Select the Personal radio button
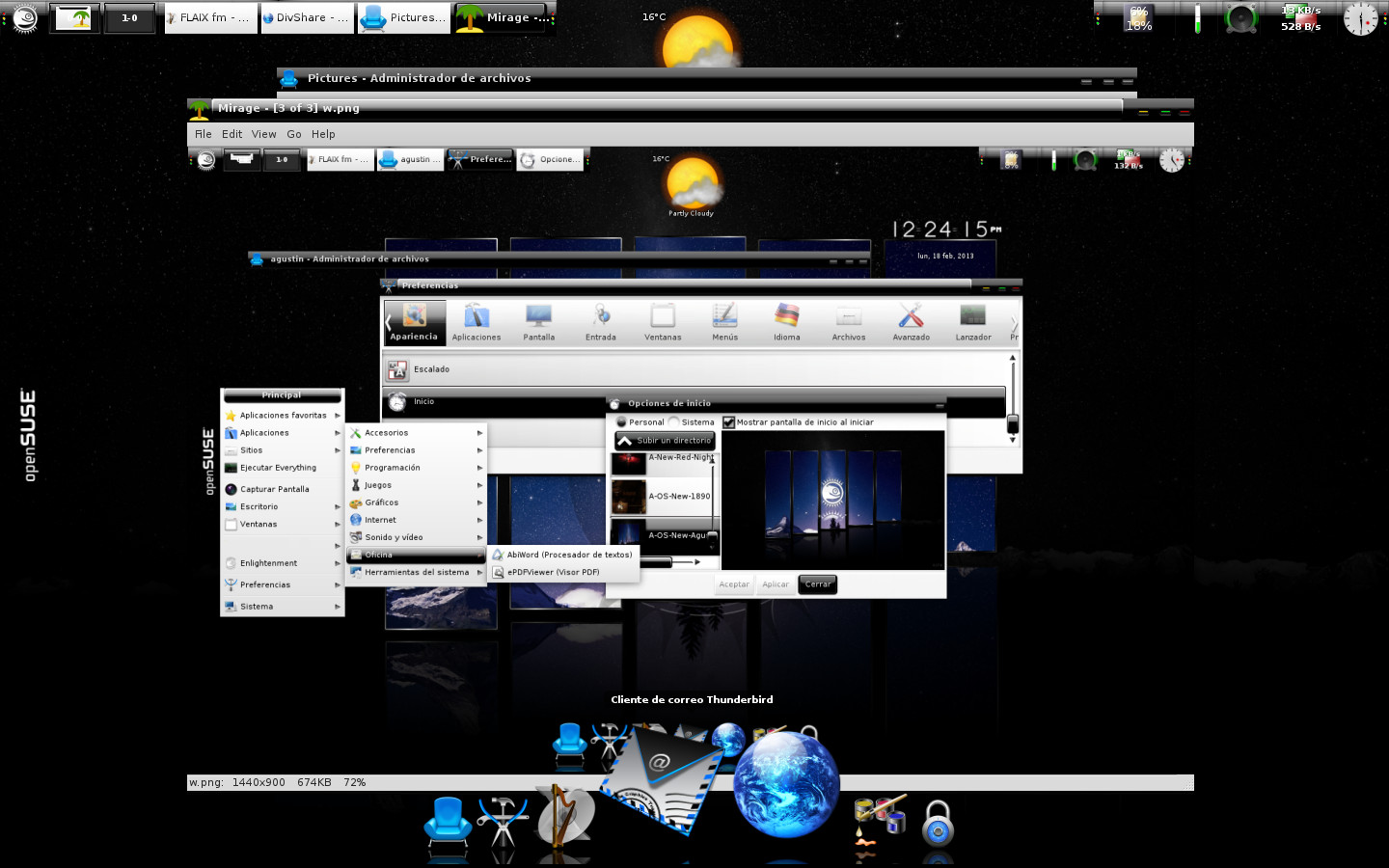The image size is (1389, 868). [x=622, y=422]
